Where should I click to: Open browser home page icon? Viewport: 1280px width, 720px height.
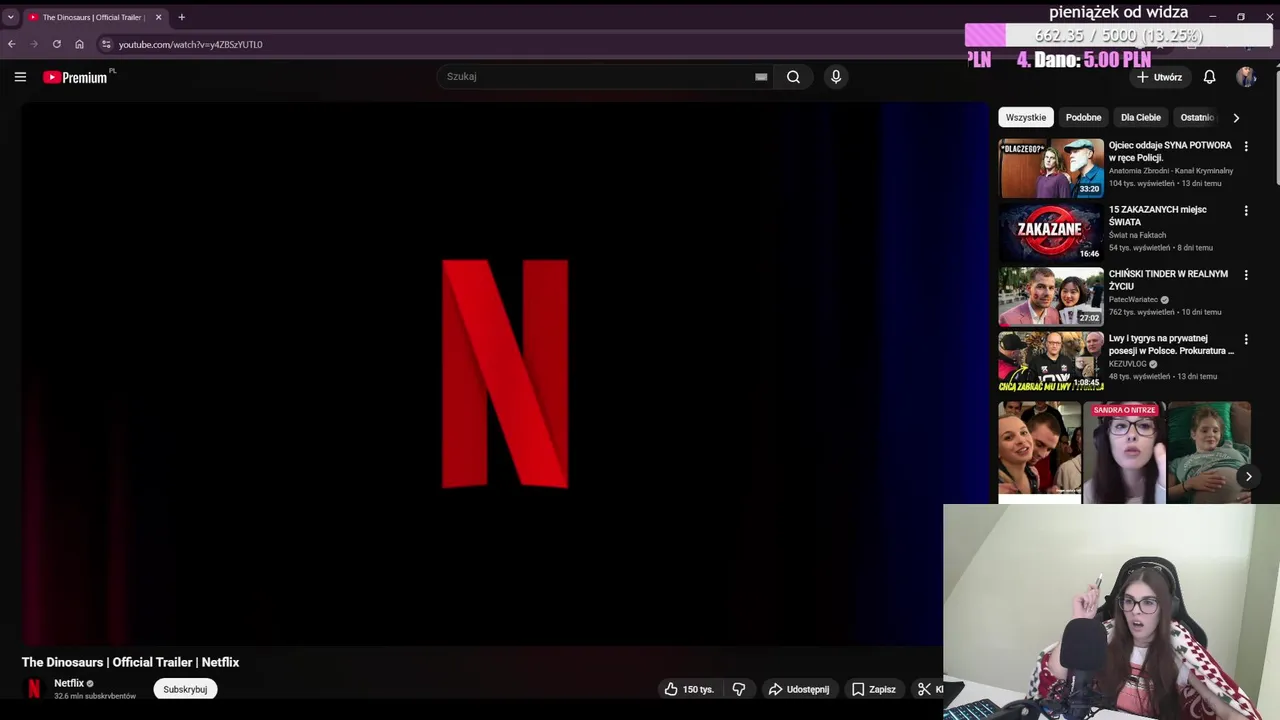click(79, 44)
